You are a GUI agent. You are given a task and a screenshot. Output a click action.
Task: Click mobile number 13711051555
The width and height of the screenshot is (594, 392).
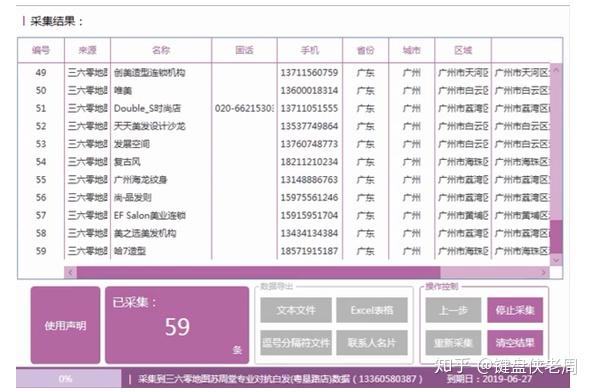coord(309,108)
